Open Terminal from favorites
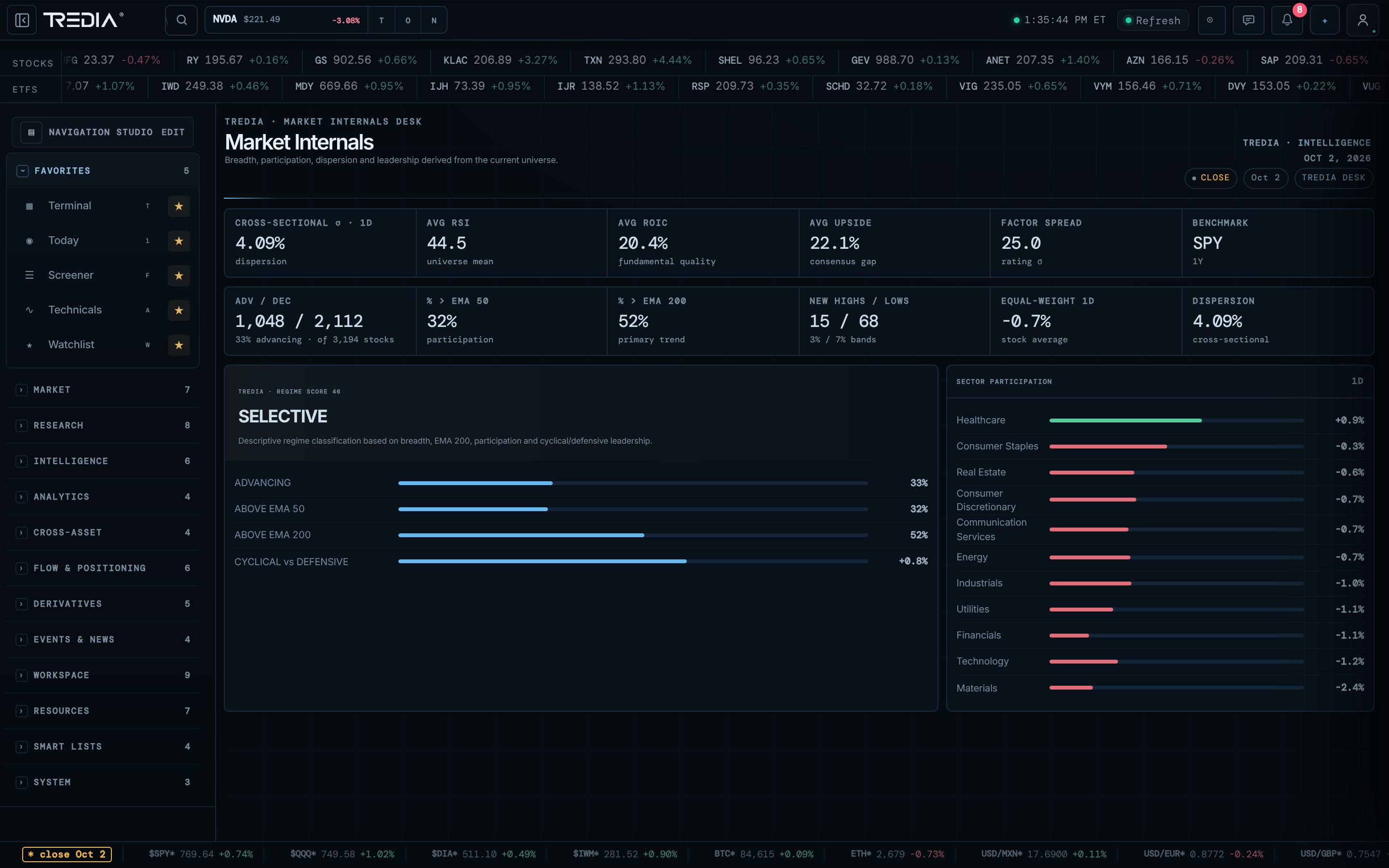1389x868 pixels. pos(69,206)
